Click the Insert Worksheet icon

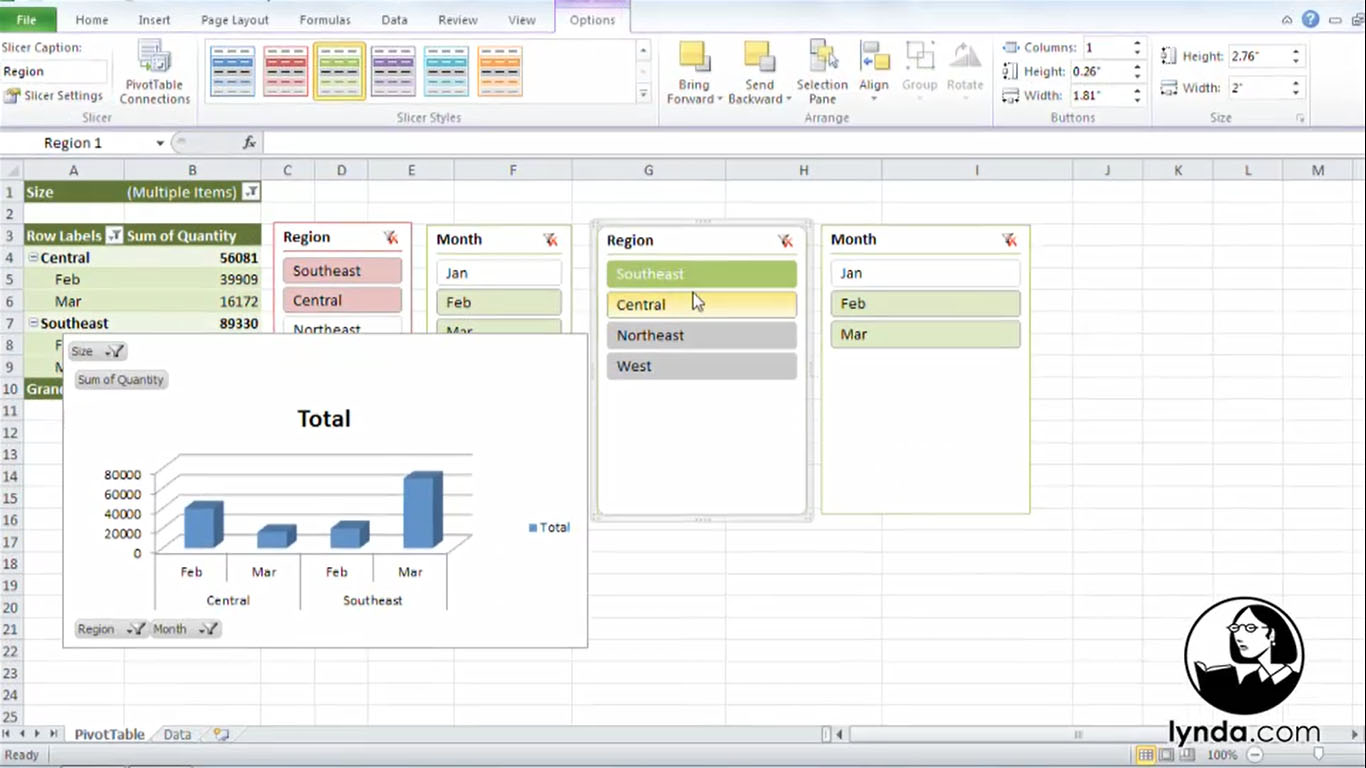coord(221,734)
